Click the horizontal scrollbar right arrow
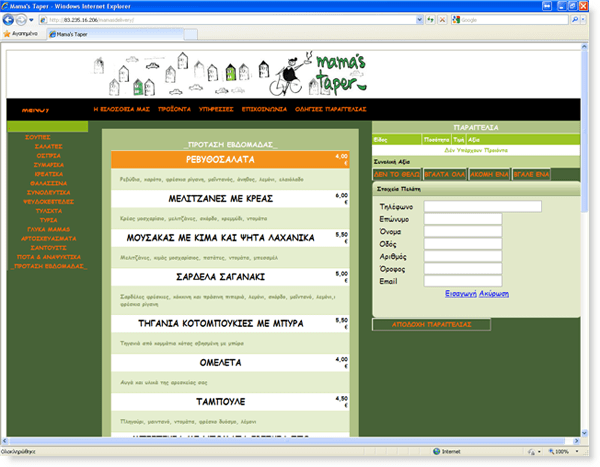This screenshot has width=600, height=467. (x=577, y=441)
